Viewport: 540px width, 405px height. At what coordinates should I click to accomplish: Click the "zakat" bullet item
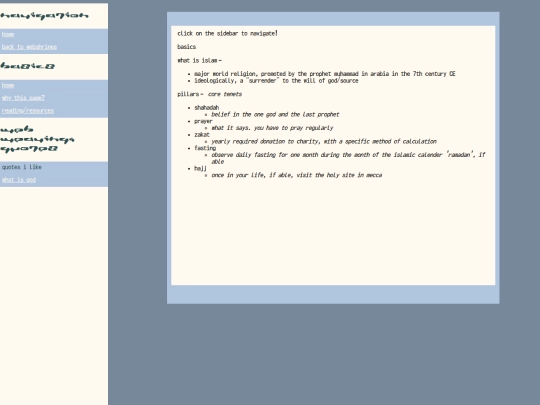pos(202,135)
